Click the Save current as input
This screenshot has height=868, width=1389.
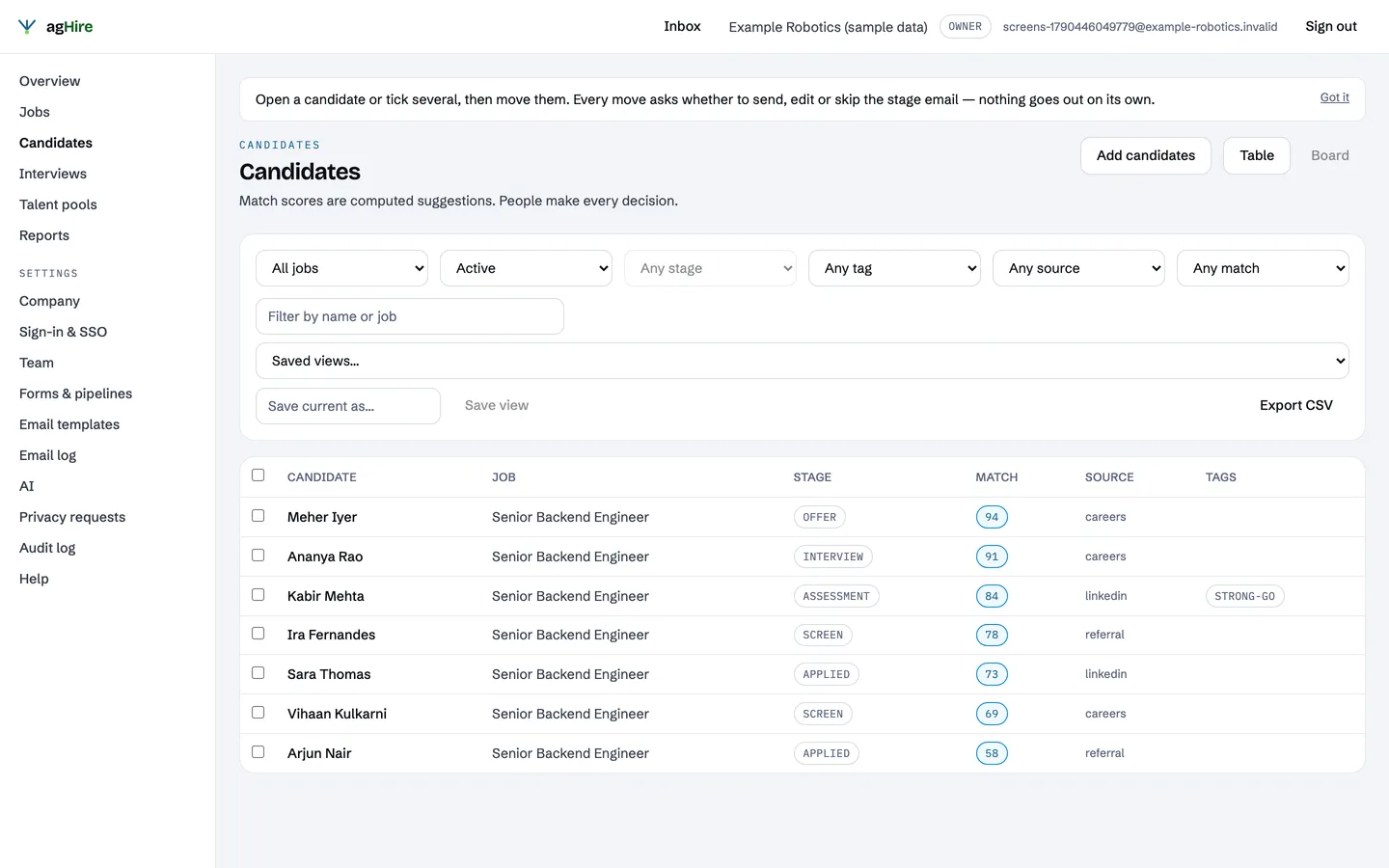click(348, 406)
